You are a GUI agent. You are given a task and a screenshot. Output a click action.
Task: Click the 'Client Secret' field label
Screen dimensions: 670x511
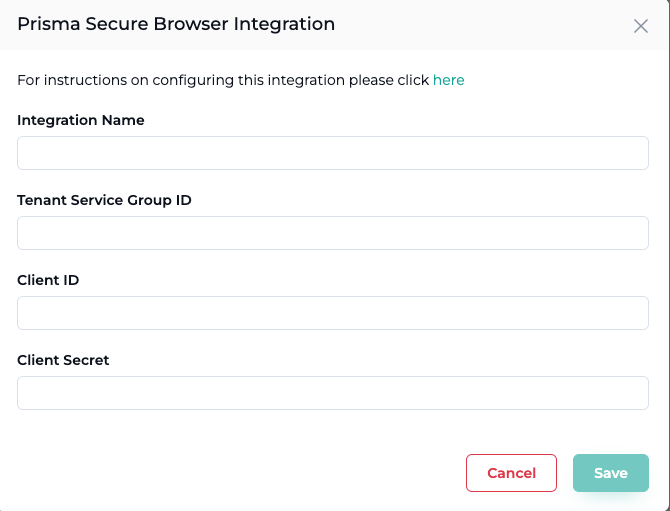63,360
